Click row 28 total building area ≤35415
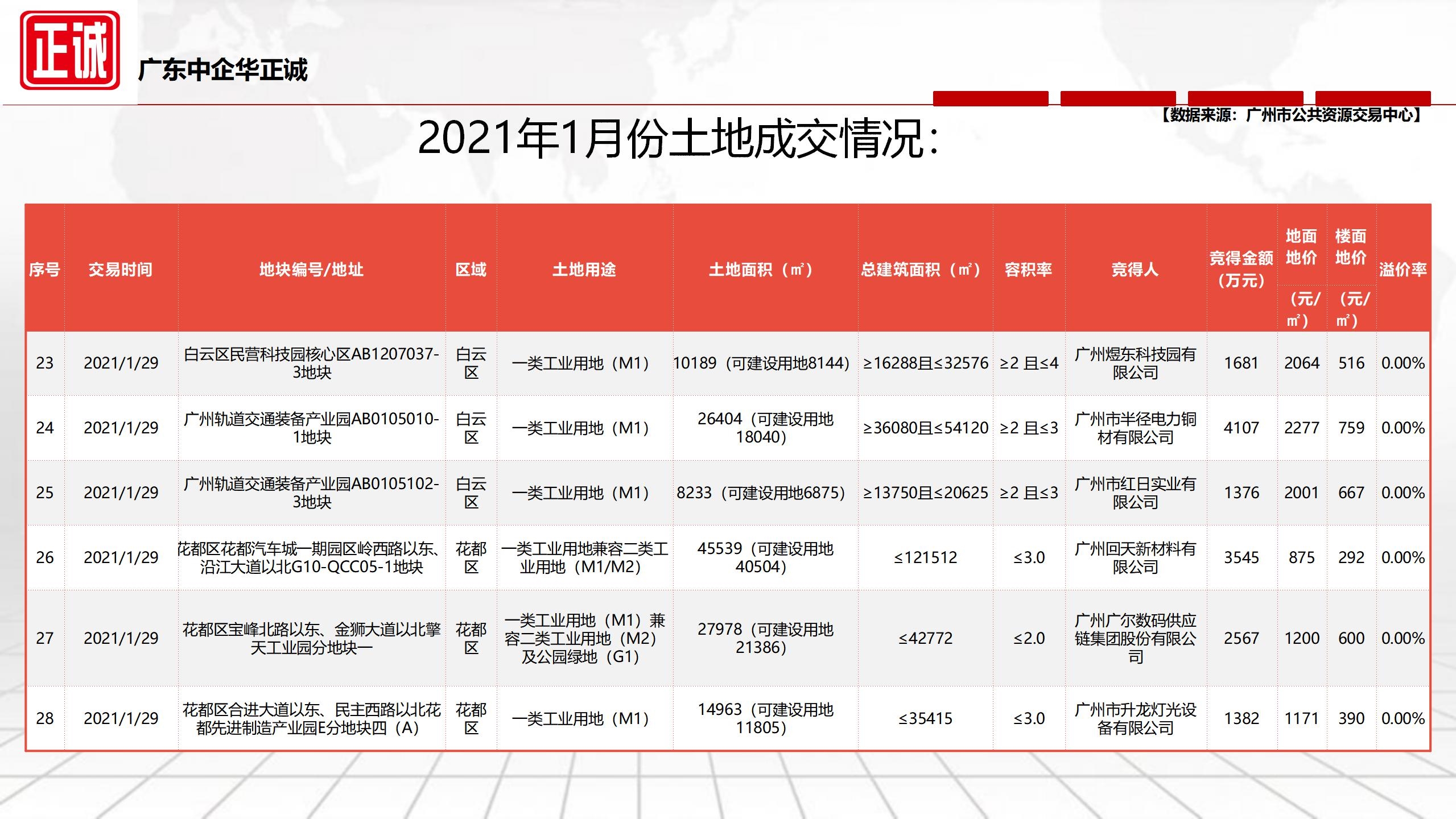The image size is (1456, 819). (925, 719)
